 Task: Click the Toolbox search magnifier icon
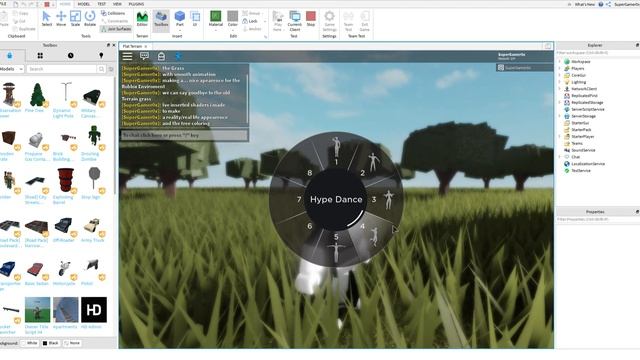coord(101,69)
